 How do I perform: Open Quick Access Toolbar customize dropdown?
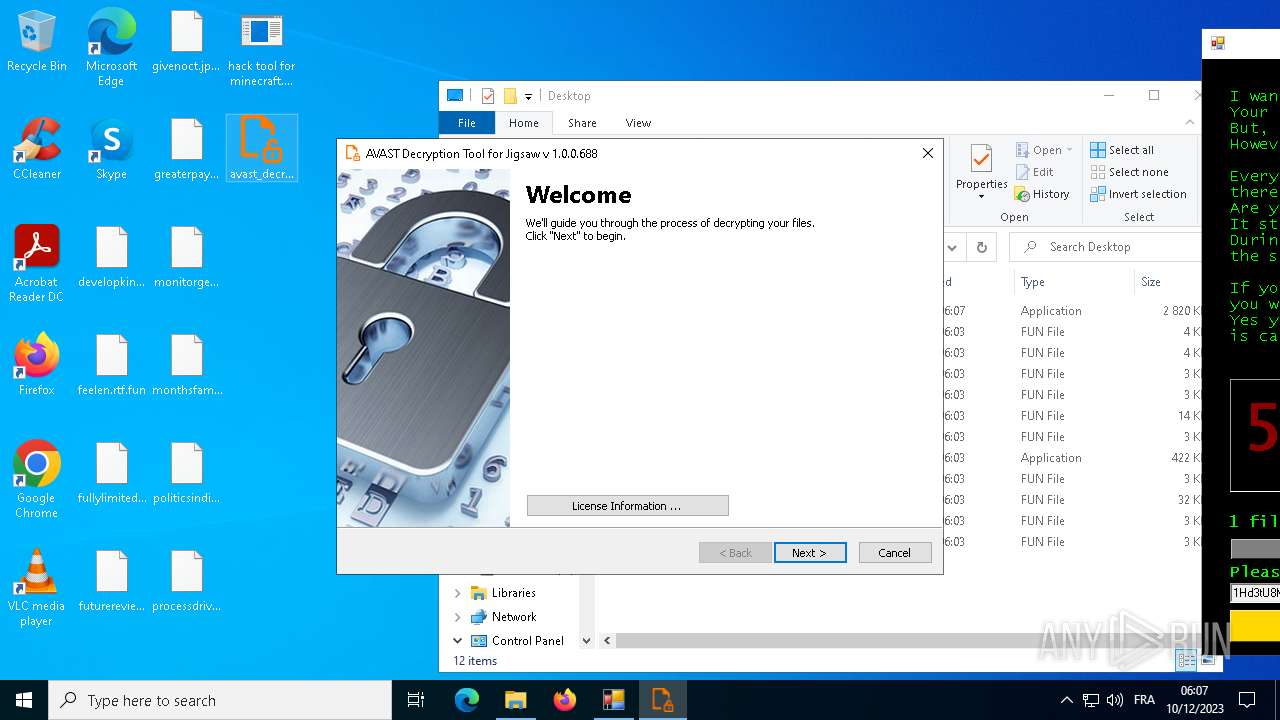coord(528,96)
